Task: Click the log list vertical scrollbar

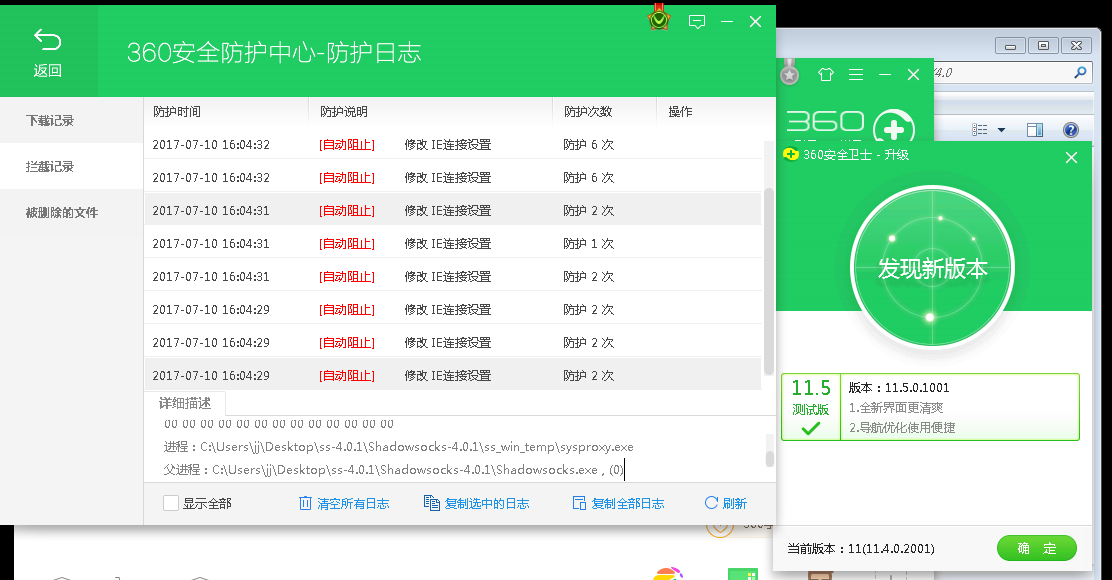Action: (x=769, y=281)
